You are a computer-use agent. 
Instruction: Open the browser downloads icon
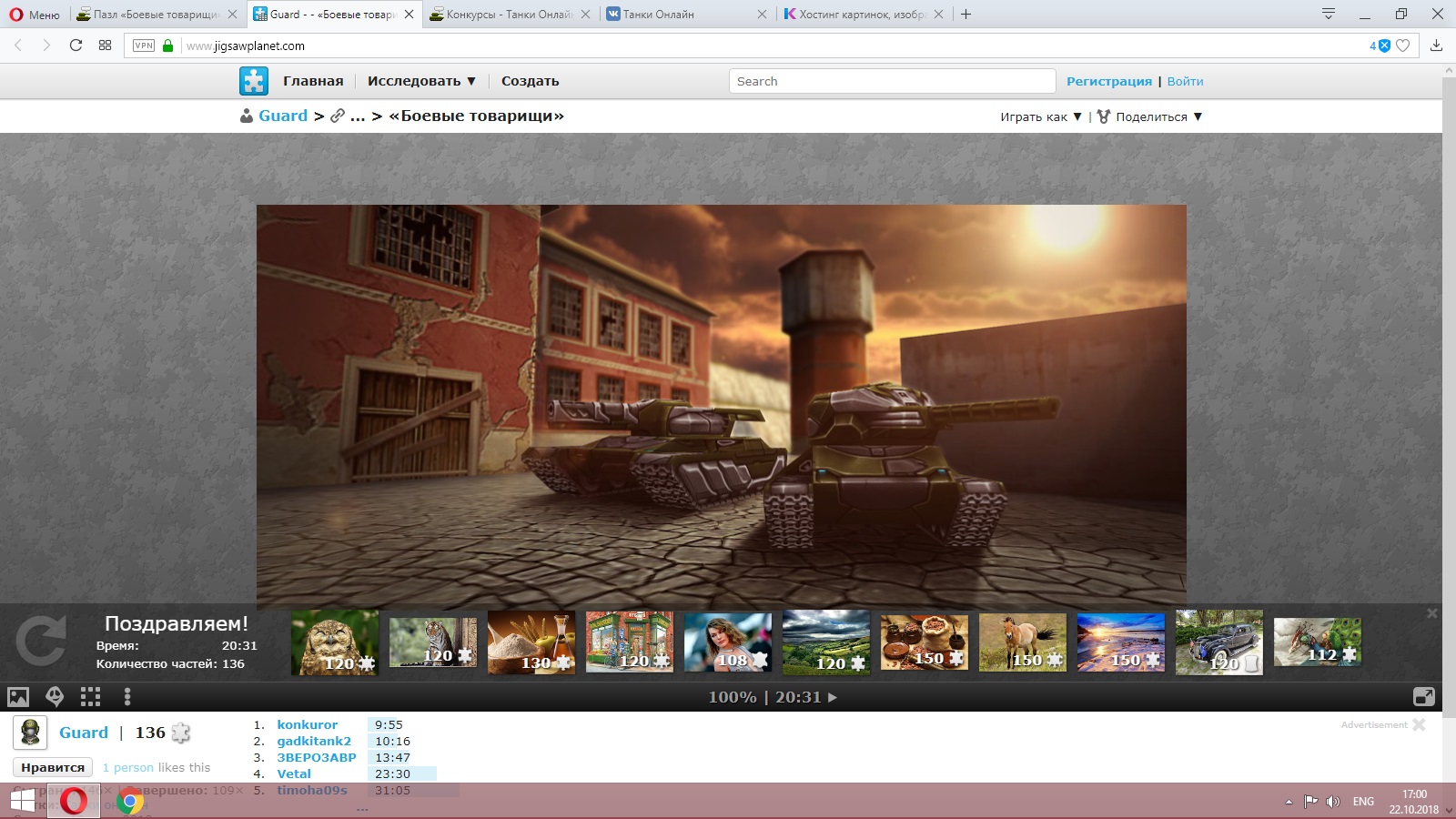pos(1437,45)
